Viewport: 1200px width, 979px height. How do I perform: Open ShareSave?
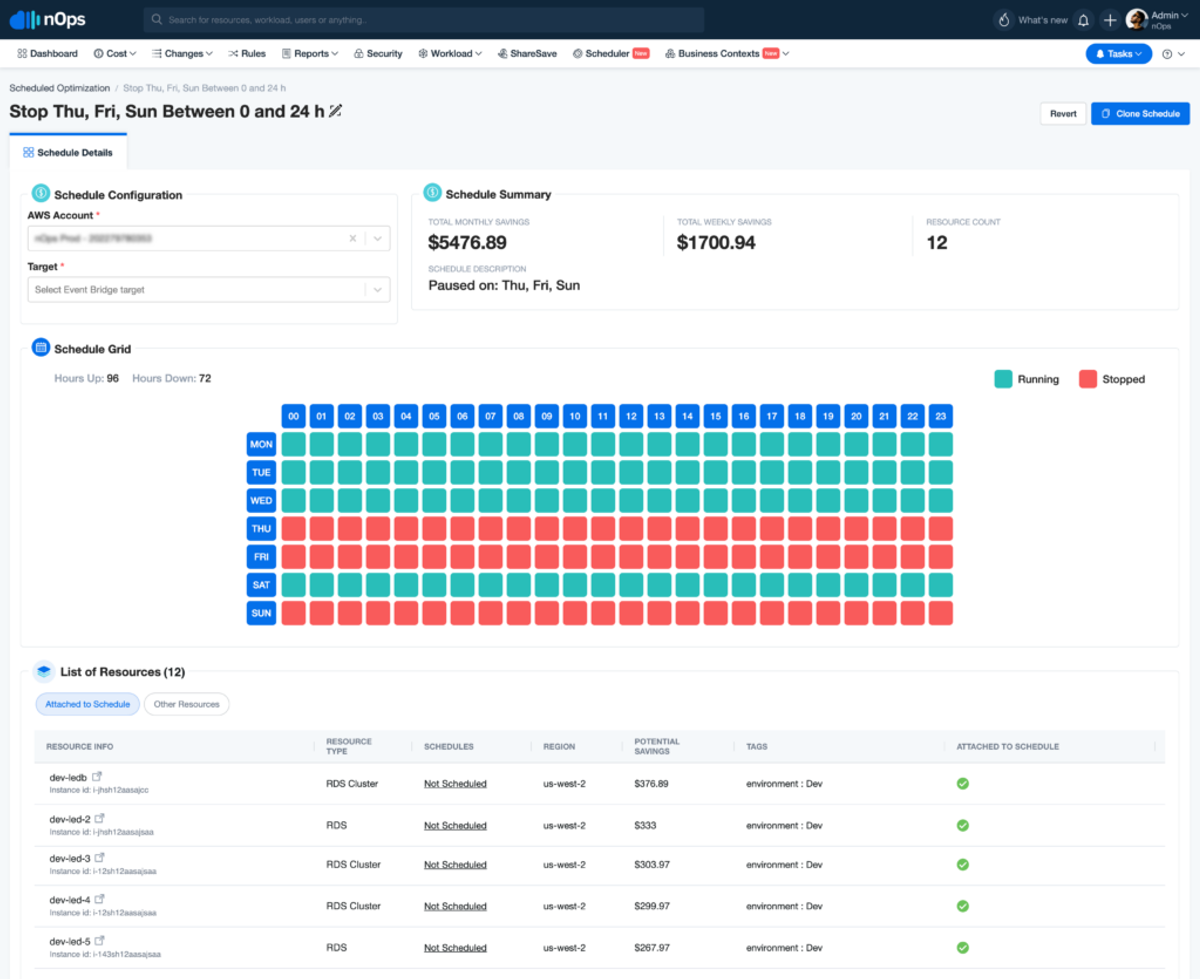coord(527,54)
